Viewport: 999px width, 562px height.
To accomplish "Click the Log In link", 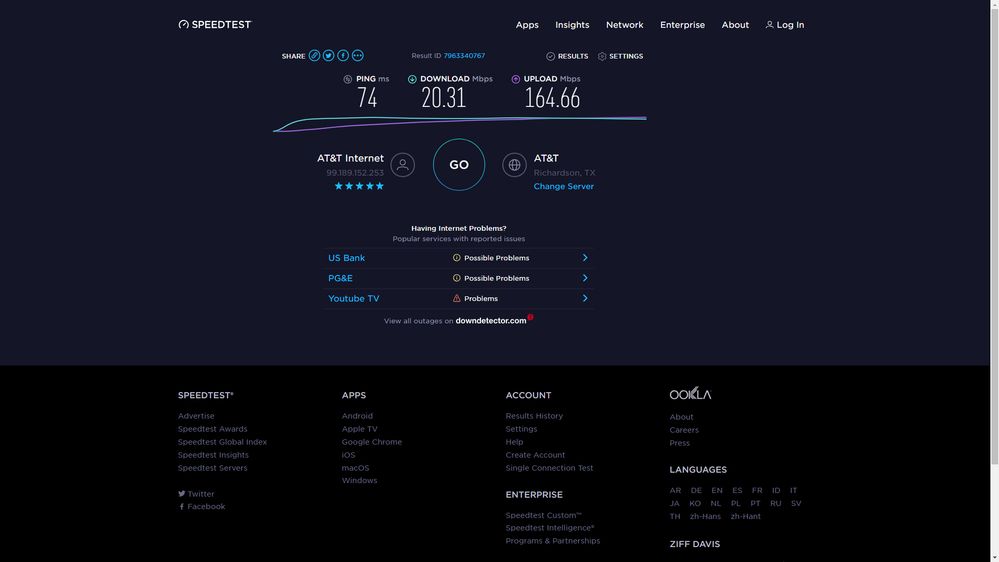I will (x=785, y=25).
